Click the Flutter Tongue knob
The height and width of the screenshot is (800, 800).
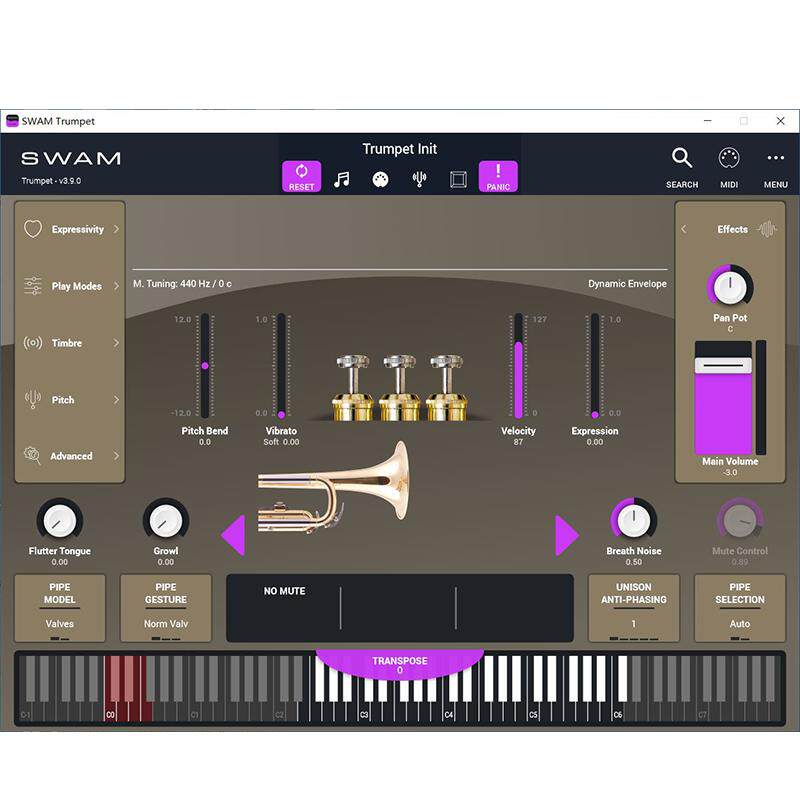pos(60,520)
